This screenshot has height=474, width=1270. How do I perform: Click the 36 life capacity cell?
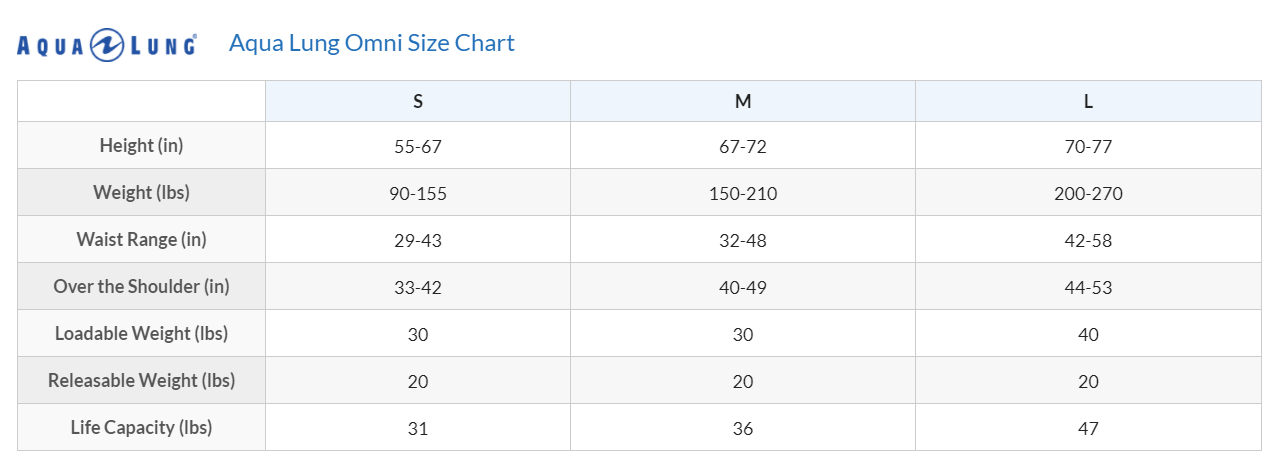click(x=743, y=428)
